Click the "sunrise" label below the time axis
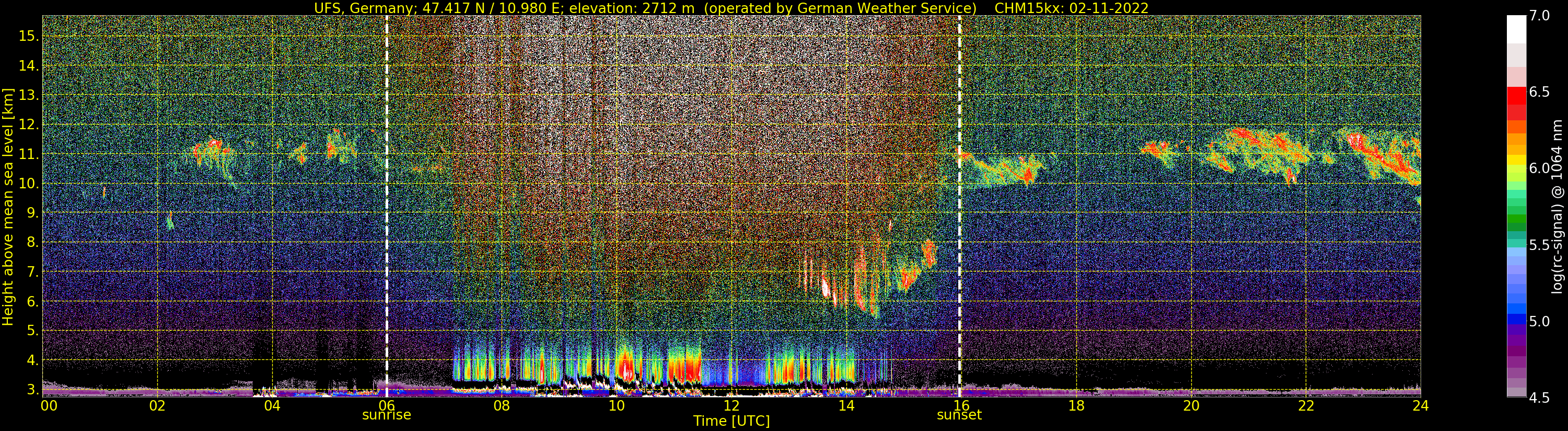This screenshot has width=1568, height=431. (x=387, y=415)
